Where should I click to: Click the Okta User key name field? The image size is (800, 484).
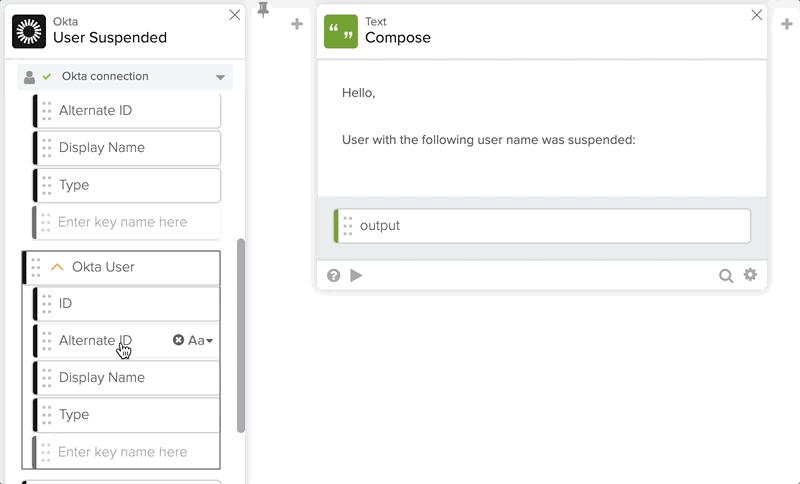pyautogui.click(x=130, y=452)
